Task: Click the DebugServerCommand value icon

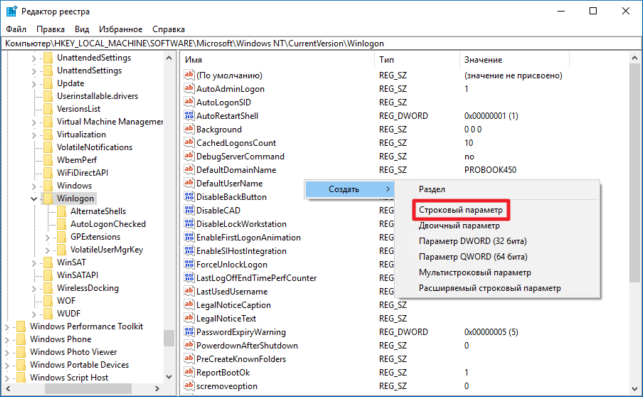Action: coord(189,156)
